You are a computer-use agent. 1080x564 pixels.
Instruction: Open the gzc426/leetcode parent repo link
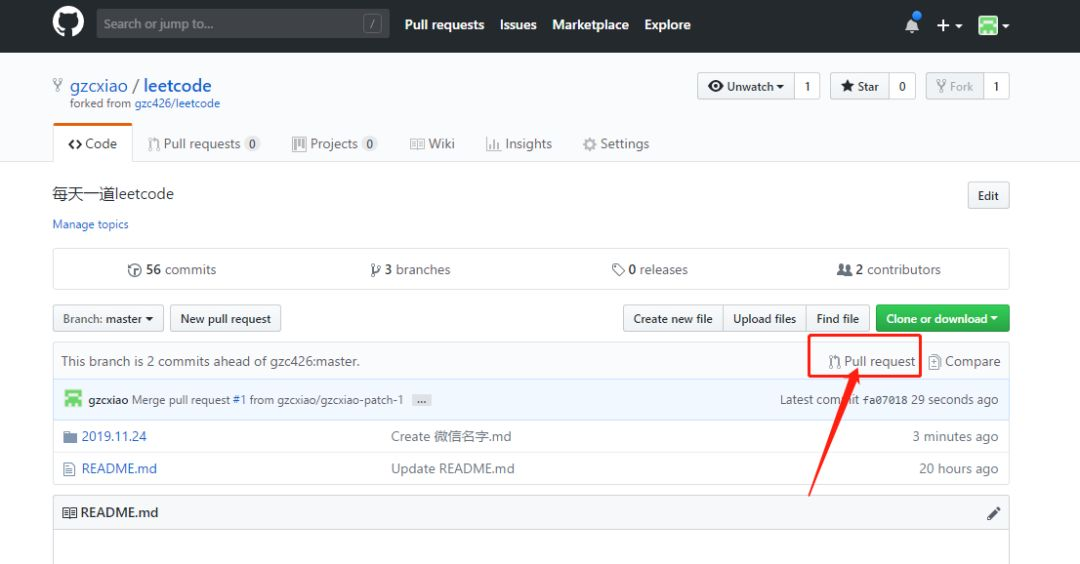tap(177, 103)
